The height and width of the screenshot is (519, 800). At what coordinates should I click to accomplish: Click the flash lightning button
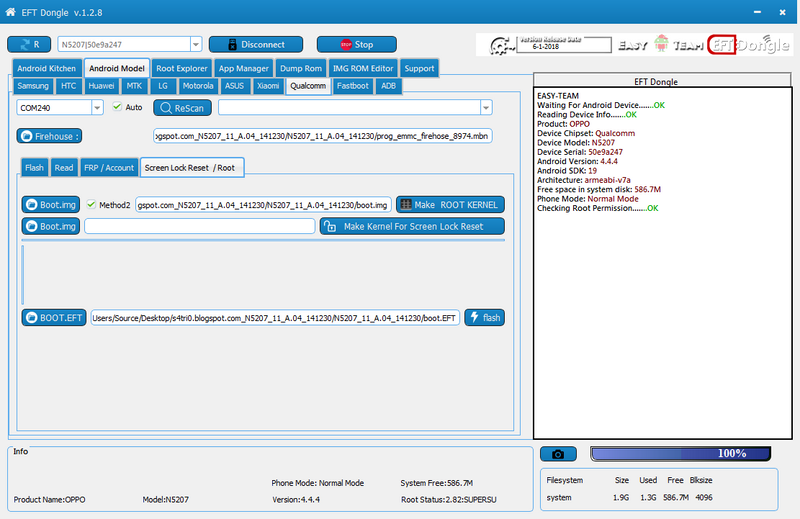click(x=484, y=317)
